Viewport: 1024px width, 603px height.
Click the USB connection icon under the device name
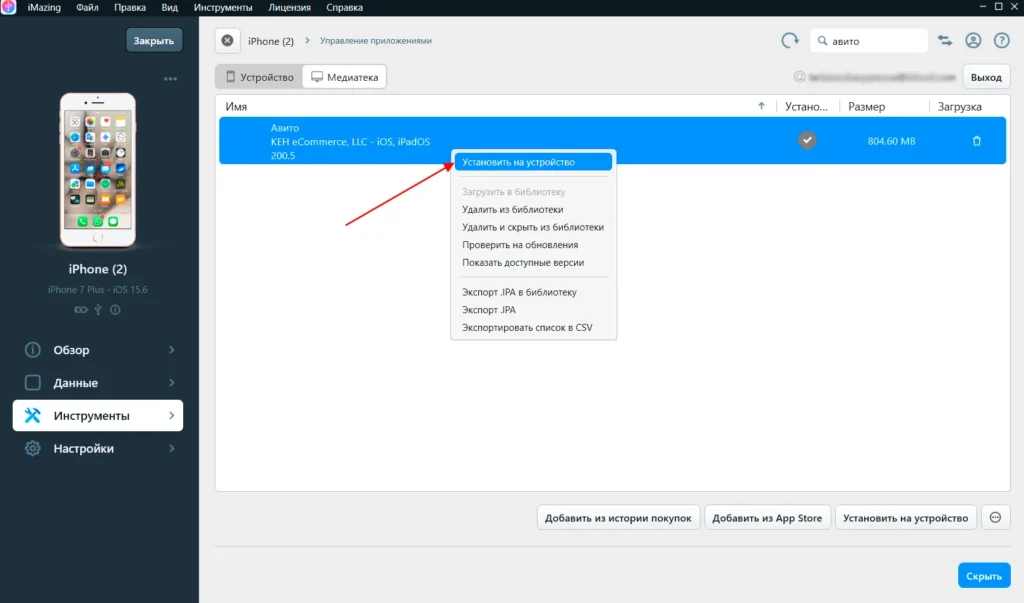pos(98,310)
